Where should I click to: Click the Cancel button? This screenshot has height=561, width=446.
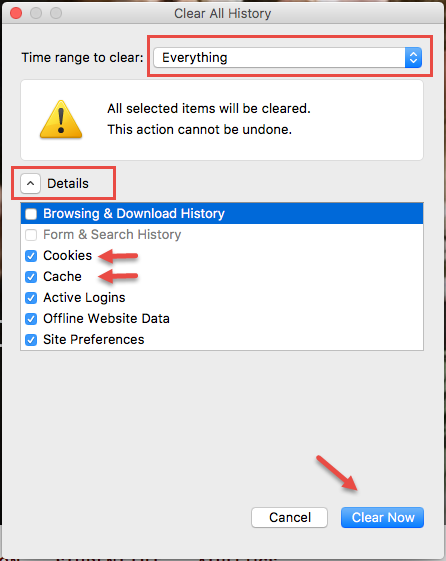point(289,517)
